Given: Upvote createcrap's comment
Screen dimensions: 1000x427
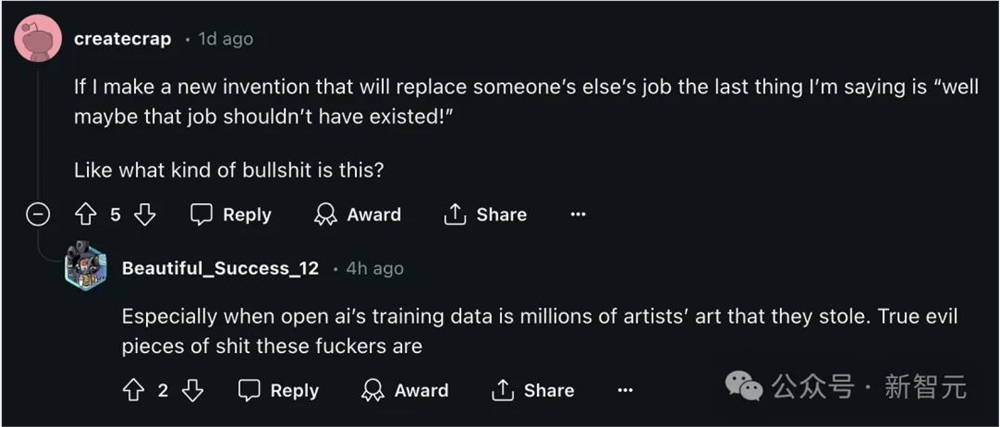Looking at the screenshot, I should [85, 215].
